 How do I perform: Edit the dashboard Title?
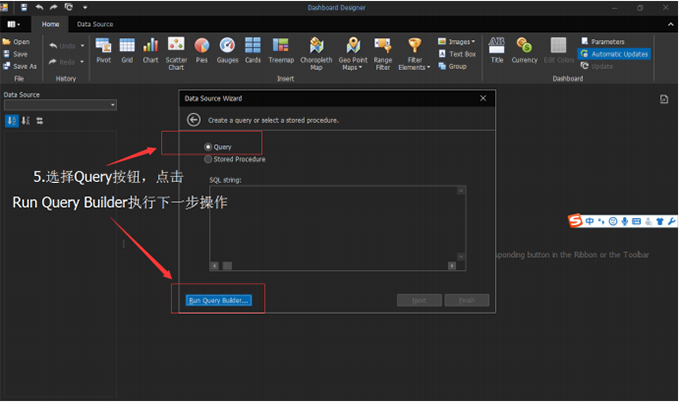click(497, 51)
